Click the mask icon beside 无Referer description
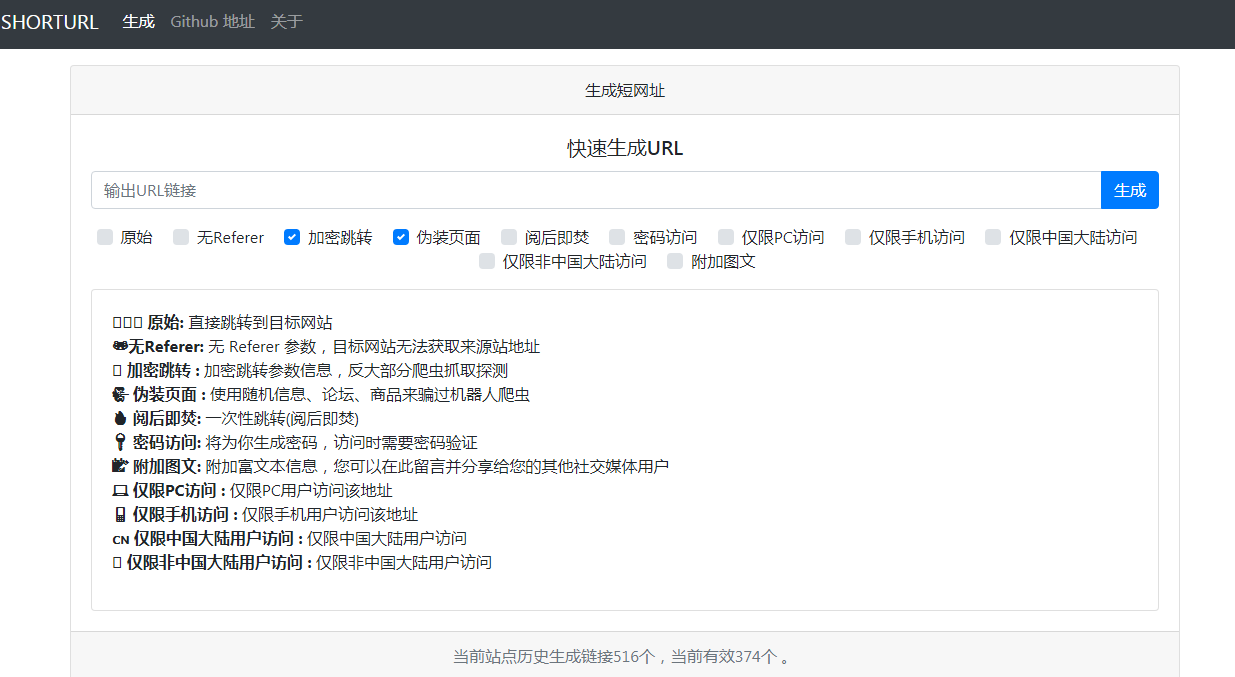 (120, 347)
